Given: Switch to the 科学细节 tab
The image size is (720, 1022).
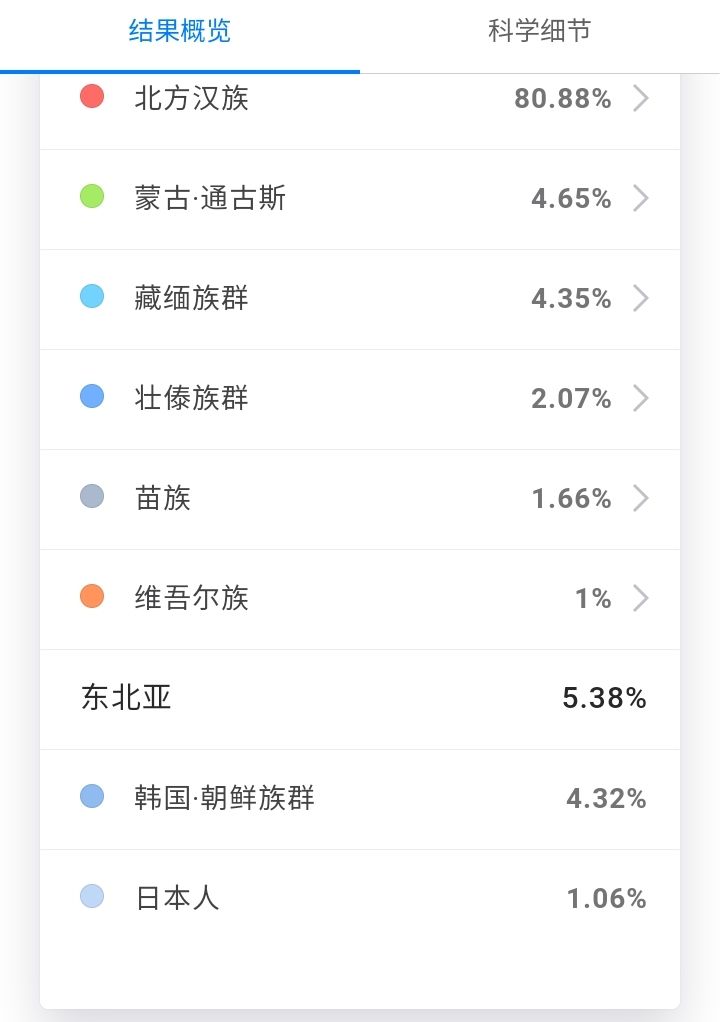Looking at the screenshot, I should tap(540, 31).
